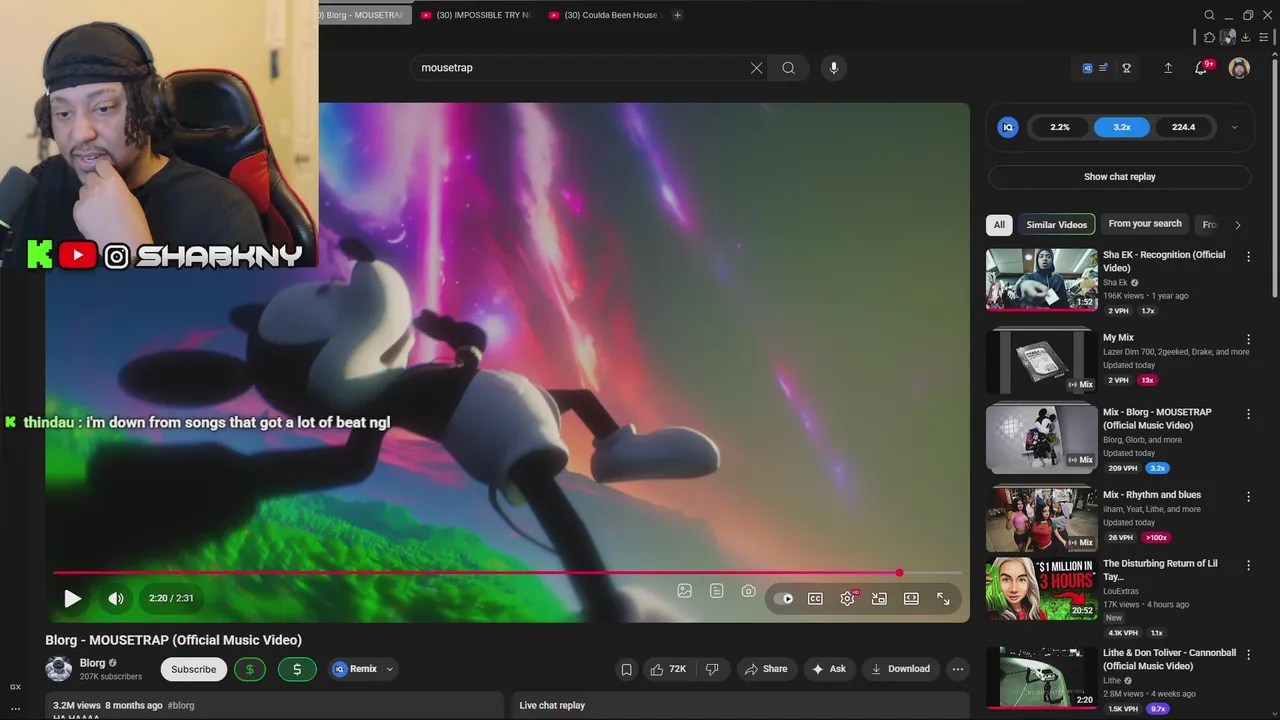
Task: Expand the vidIQ stats panel chevron
Action: (1234, 127)
